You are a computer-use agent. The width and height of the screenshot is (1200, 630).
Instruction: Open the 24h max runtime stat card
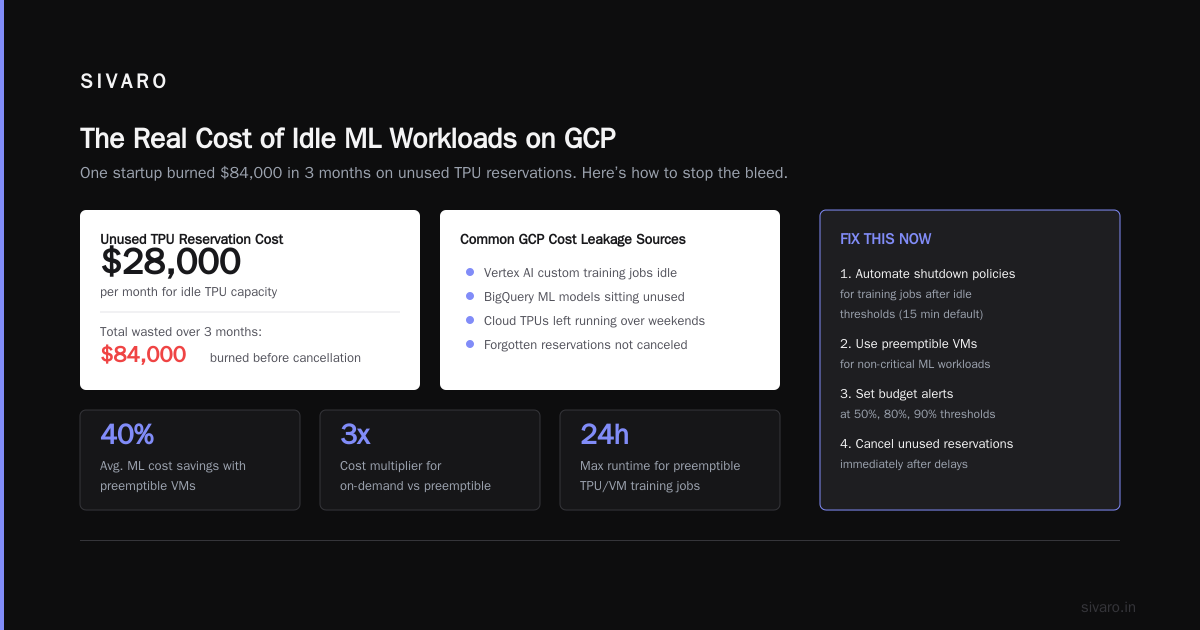point(670,460)
